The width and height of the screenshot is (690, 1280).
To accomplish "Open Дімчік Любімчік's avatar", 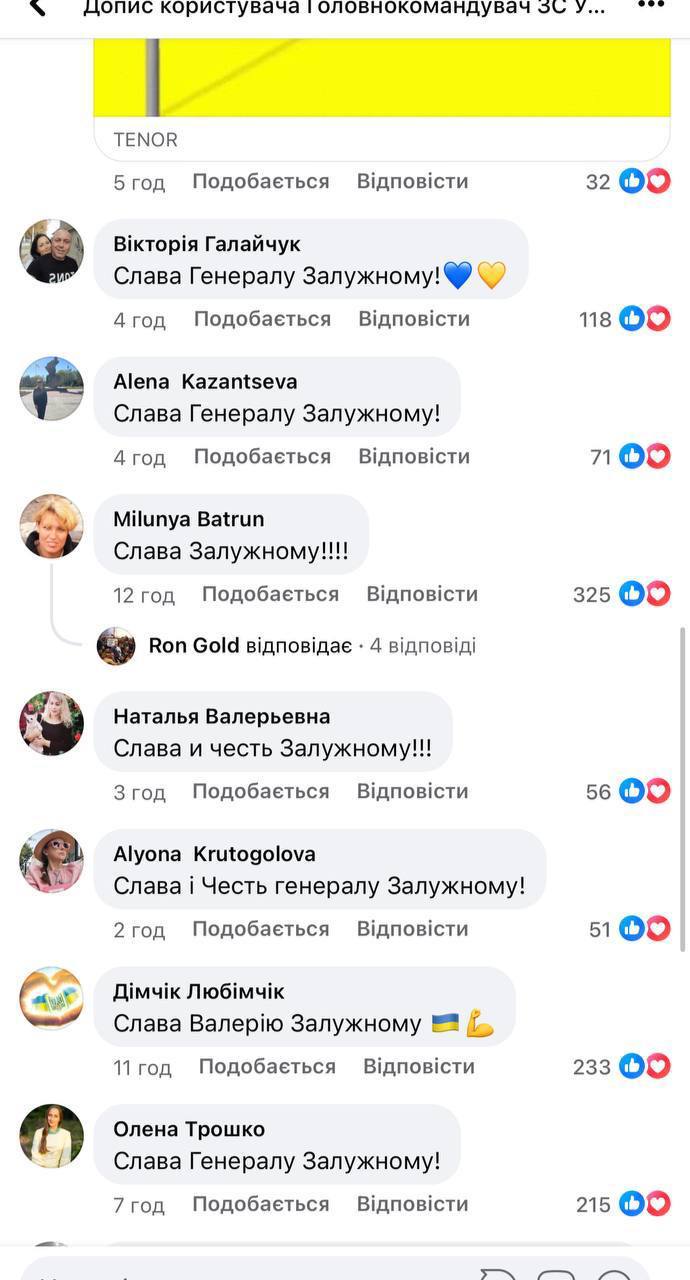I will 52,999.
